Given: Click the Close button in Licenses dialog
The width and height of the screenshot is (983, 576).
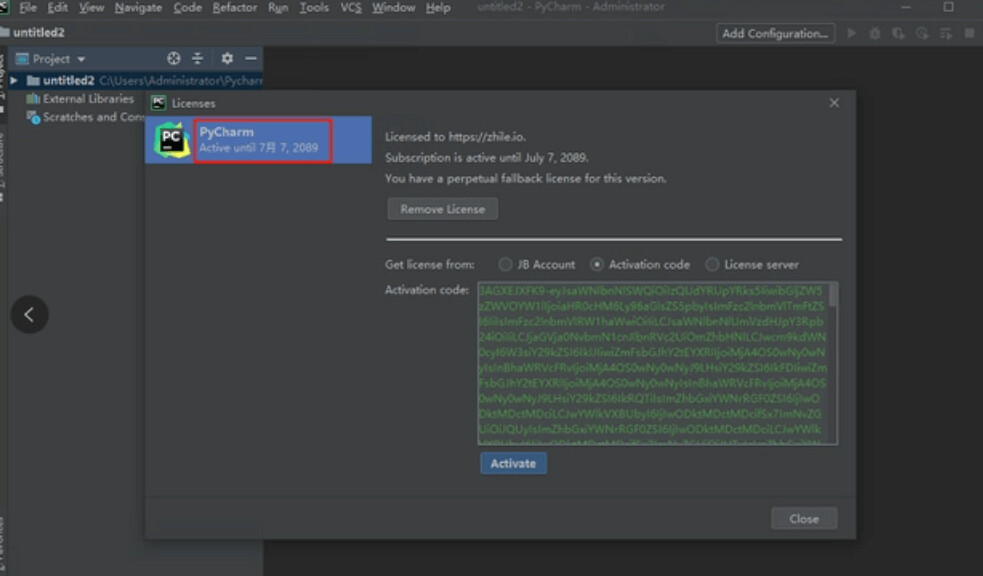Looking at the screenshot, I should click(804, 519).
